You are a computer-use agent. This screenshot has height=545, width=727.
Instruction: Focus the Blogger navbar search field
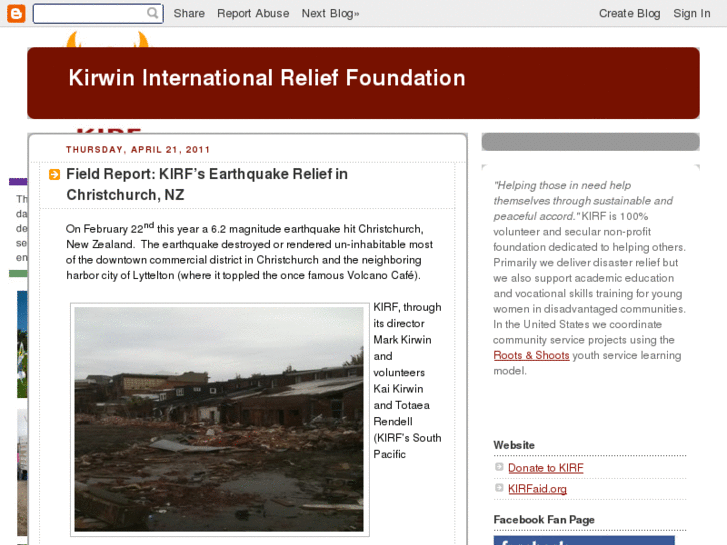coord(98,13)
